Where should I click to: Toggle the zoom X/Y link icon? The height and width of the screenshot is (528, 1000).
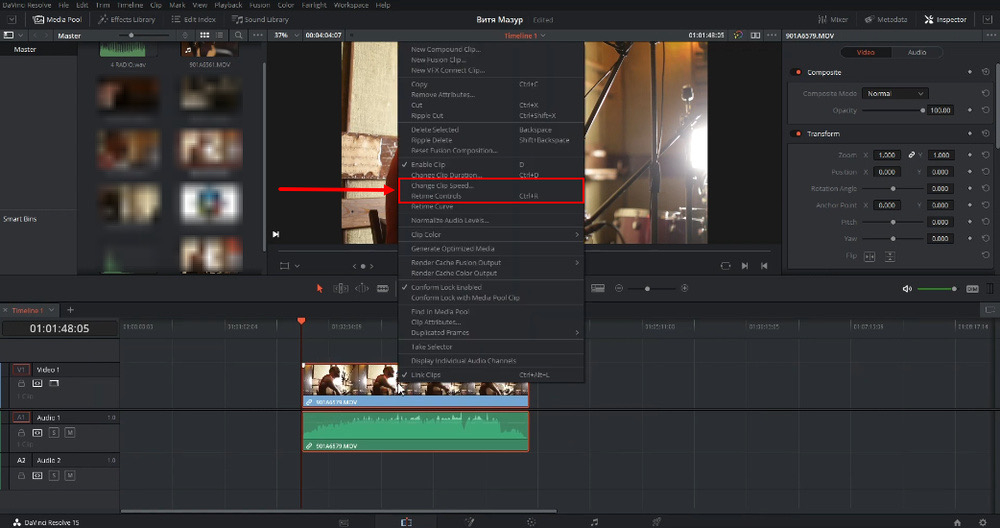pyautogui.click(x=911, y=155)
